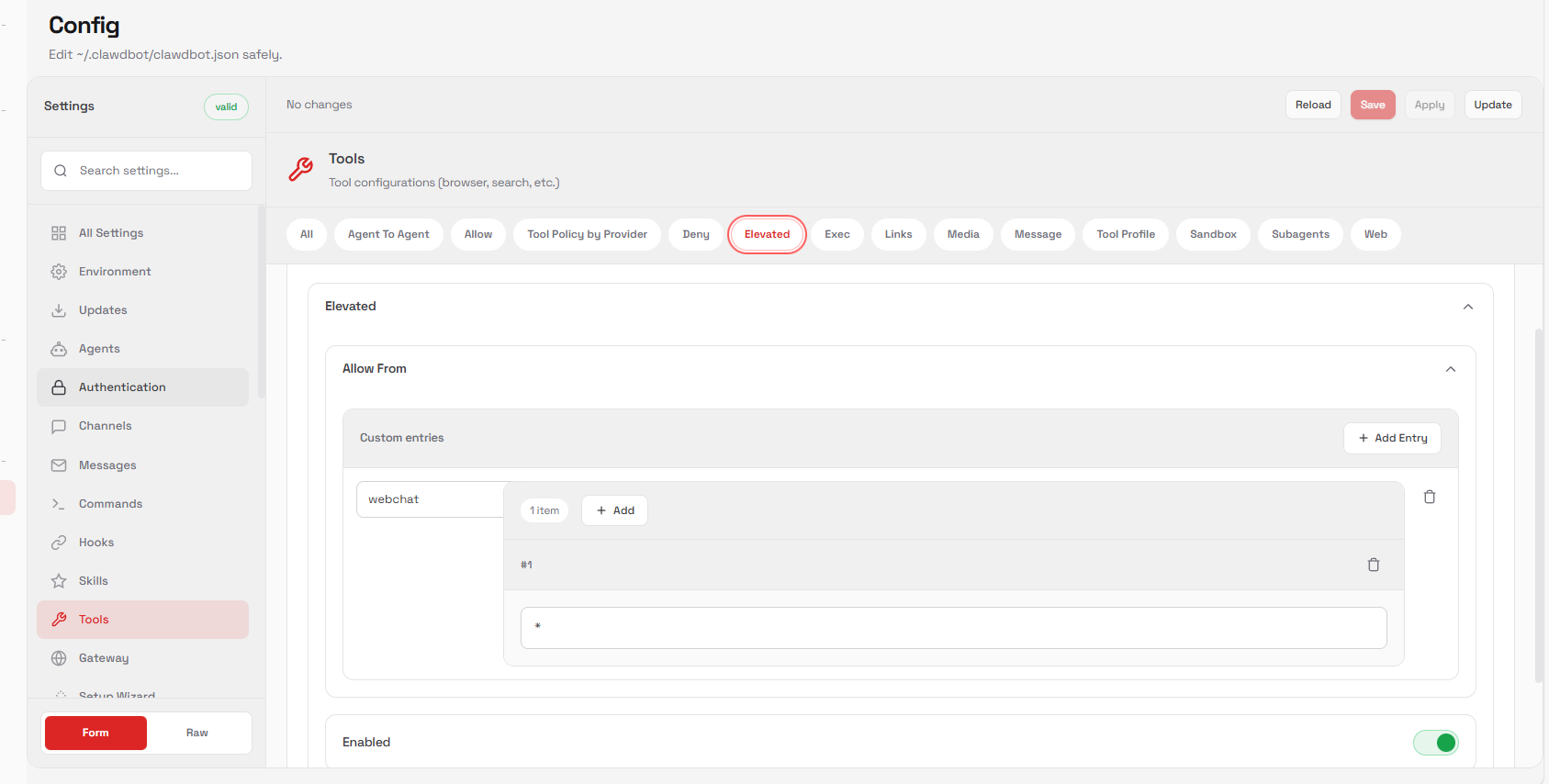
Task: Open the Allow tab
Action: tap(478, 234)
